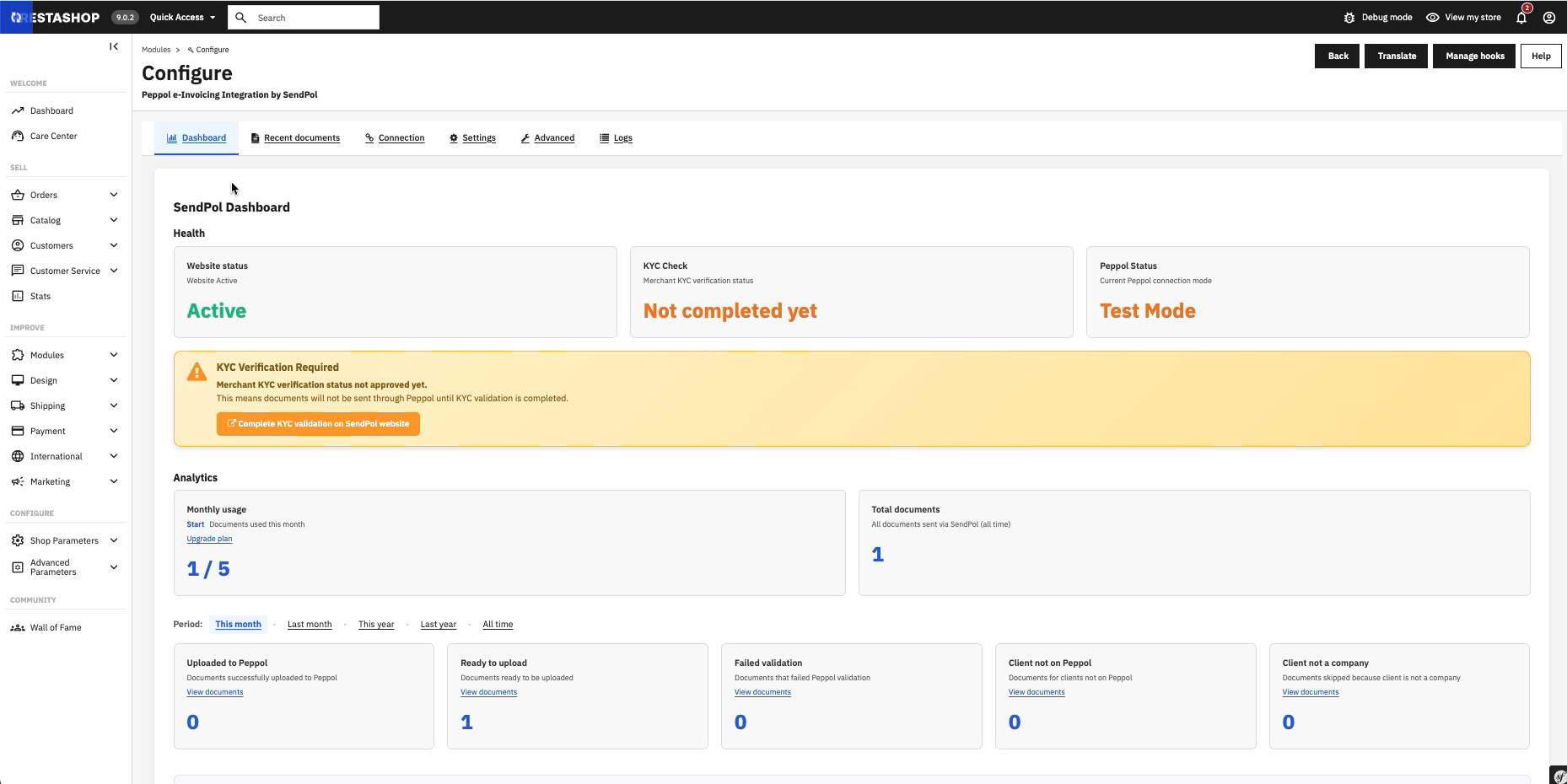The width and height of the screenshot is (1567, 784).
Task: Click the Upgrade plan link
Action: pos(209,539)
